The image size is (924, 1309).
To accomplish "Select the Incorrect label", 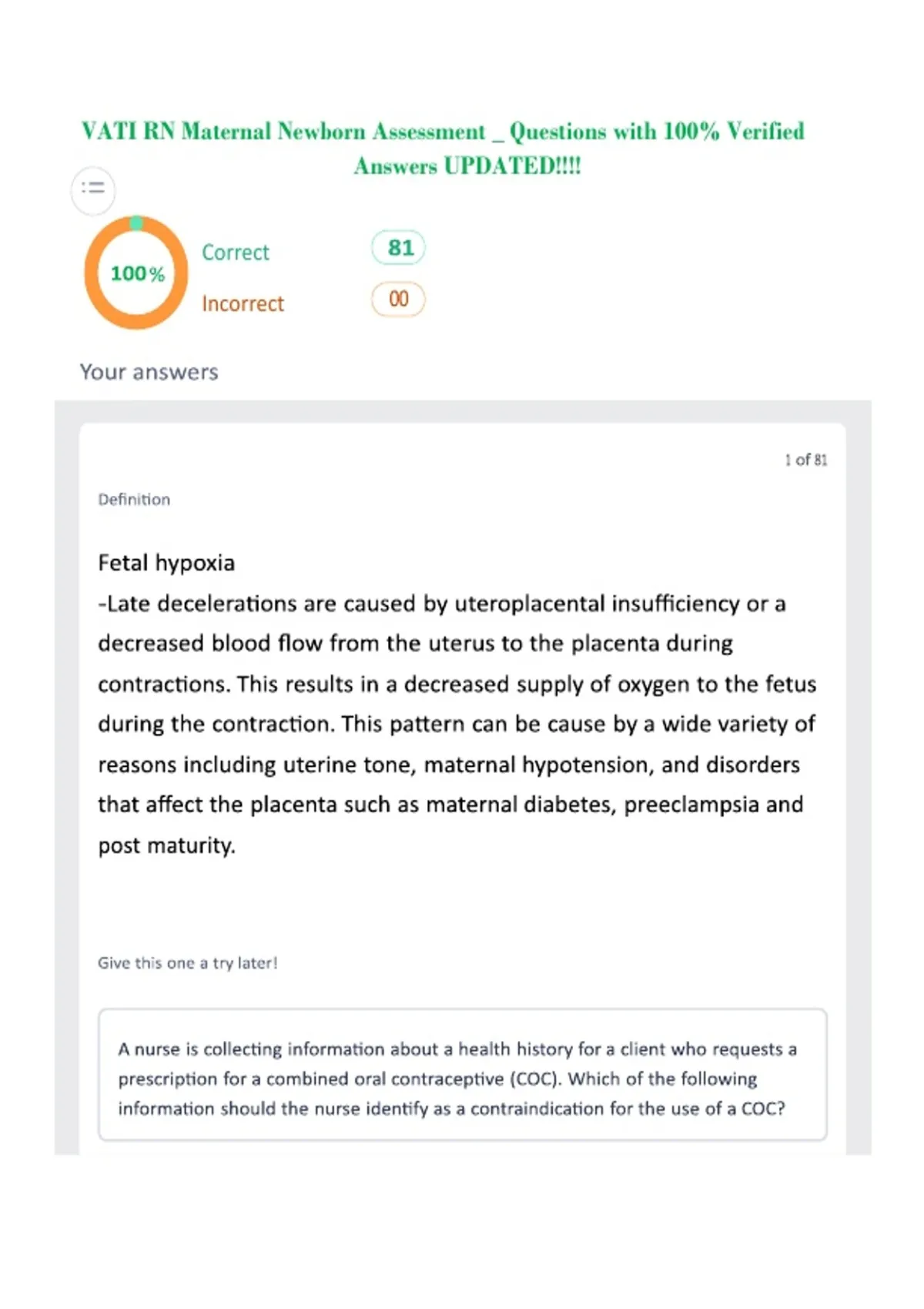I will (243, 304).
